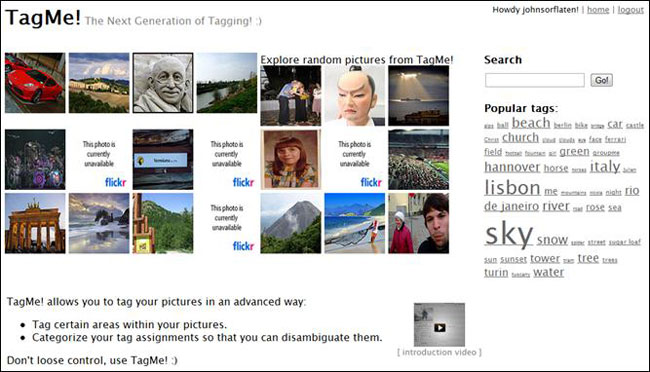Viewport: 650px width, 372px height.
Task: Select the 'field' tag
Action: pyautogui.click(x=493, y=152)
